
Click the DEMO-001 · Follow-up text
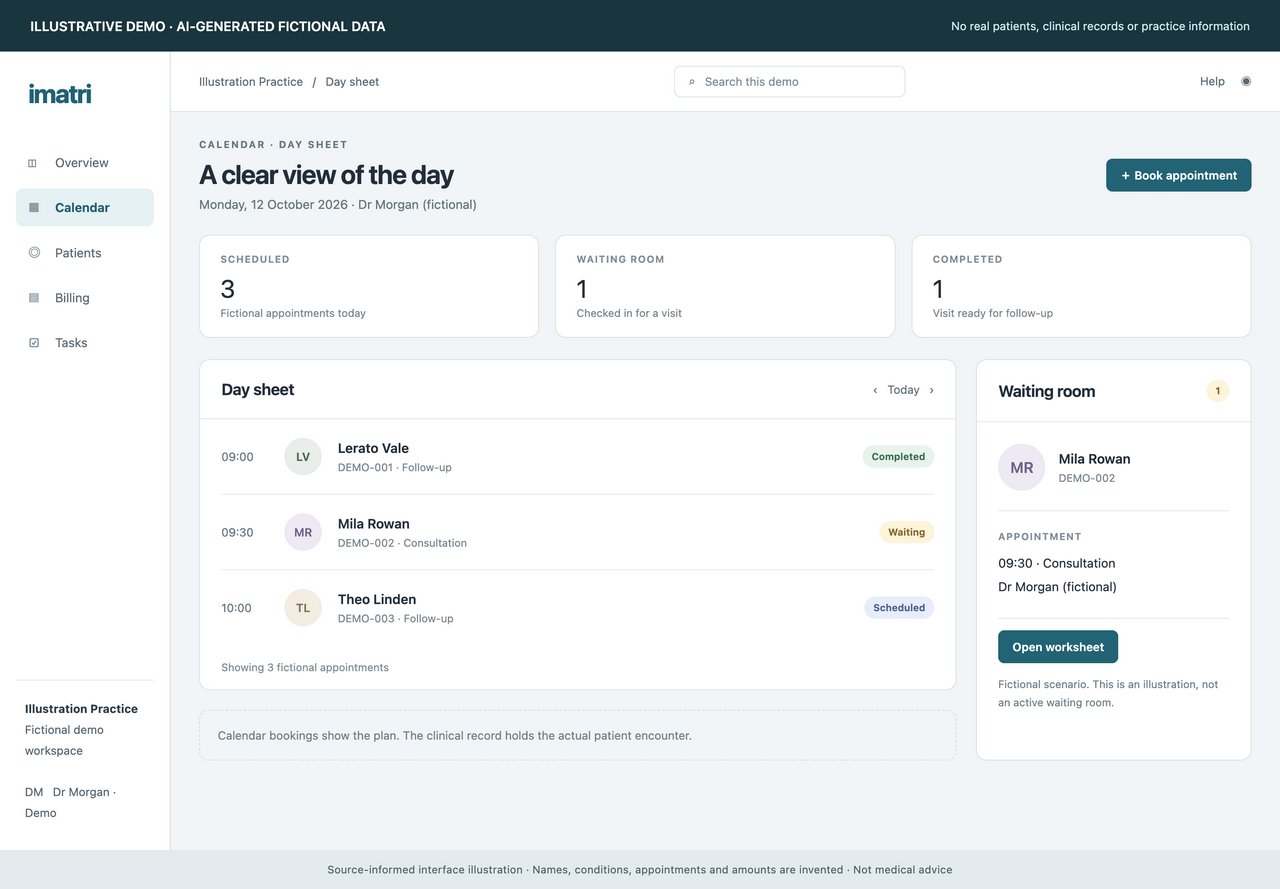tap(395, 467)
